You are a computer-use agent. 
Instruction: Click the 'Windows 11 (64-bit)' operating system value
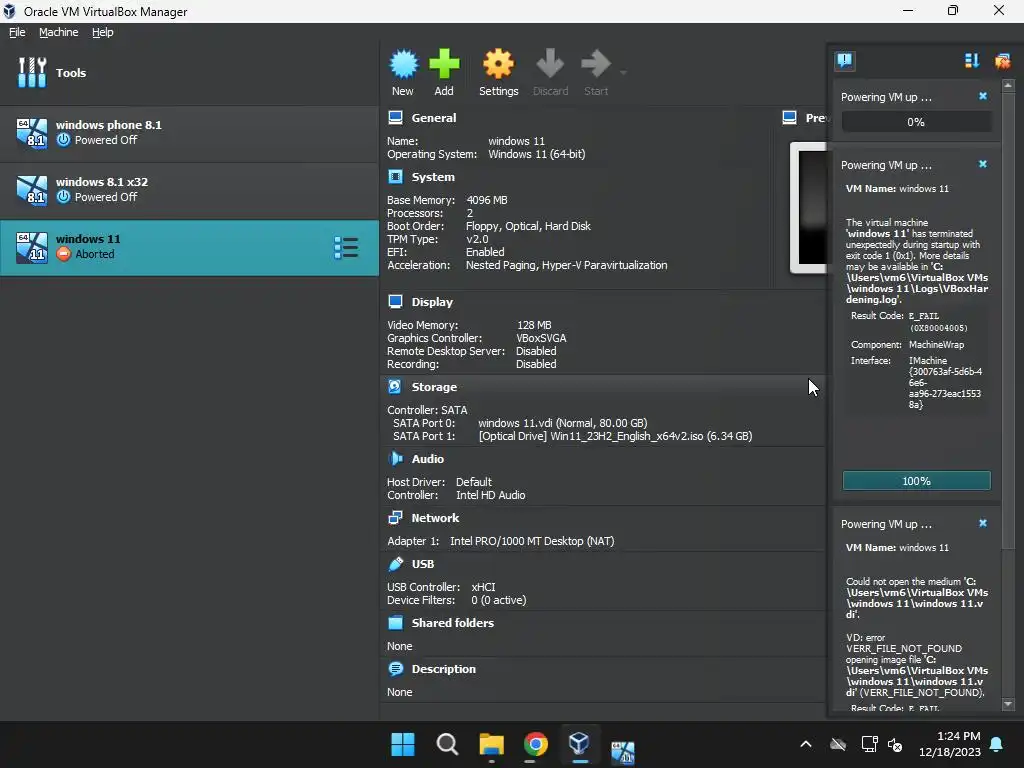coord(537,154)
